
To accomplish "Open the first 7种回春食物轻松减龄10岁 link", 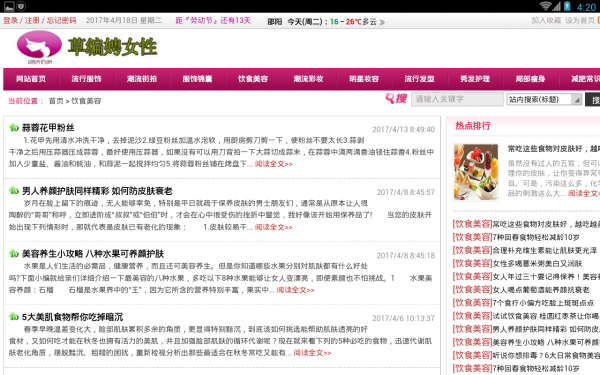I will (x=536, y=237).
